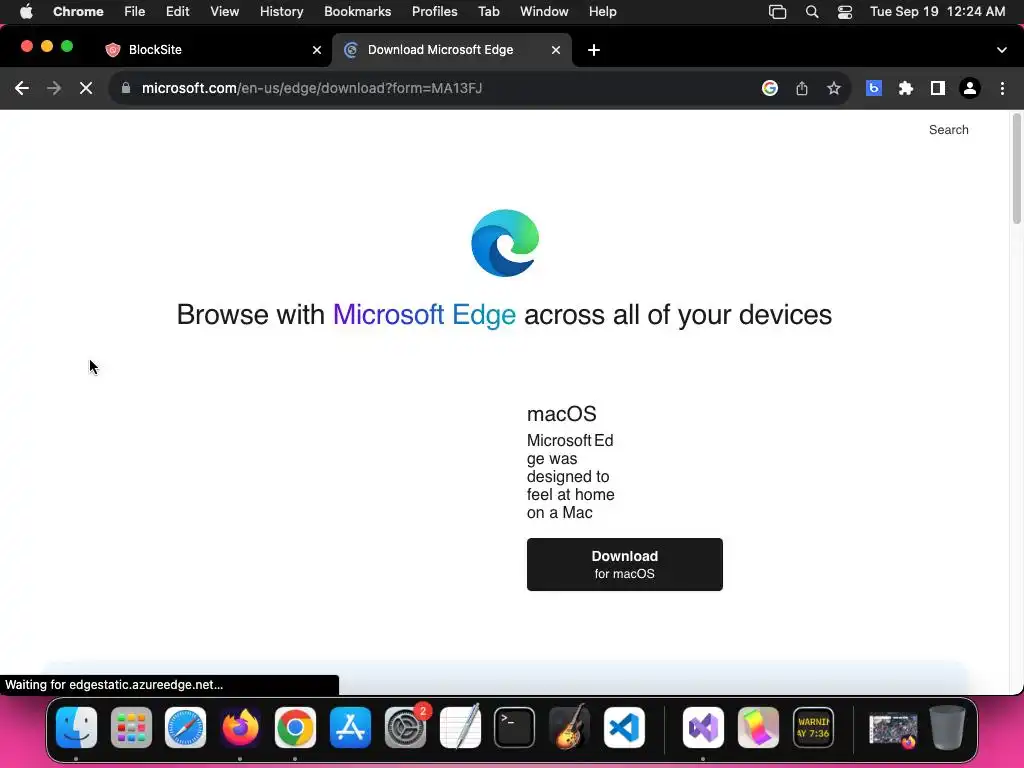Open App Store from the Dock
The image size is (1024, 768).
point(350,728)
